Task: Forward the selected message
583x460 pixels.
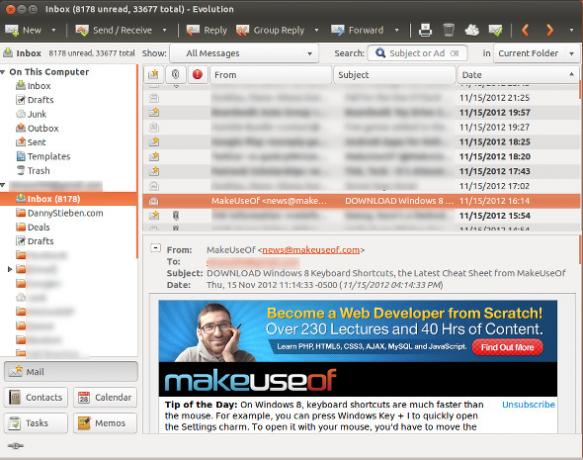Action: point(357,30)
